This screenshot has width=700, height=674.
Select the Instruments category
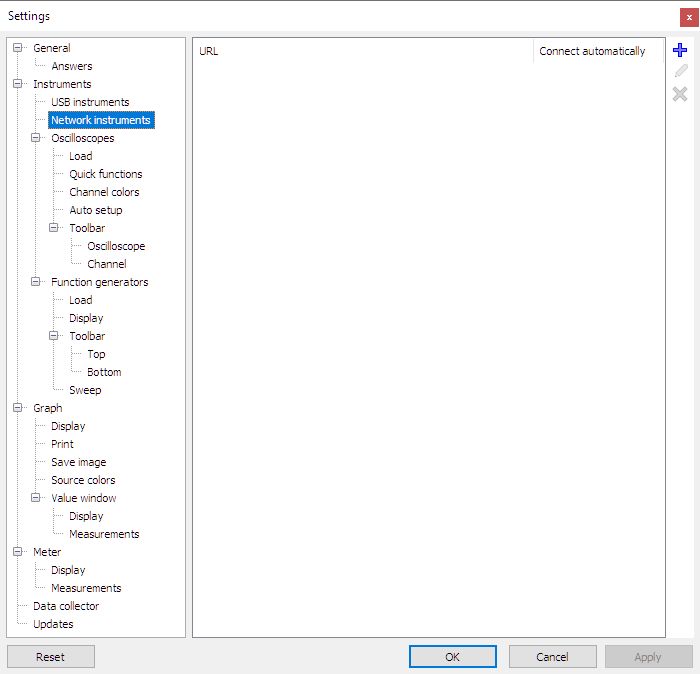pyautogui.click(x=62, y=84)
